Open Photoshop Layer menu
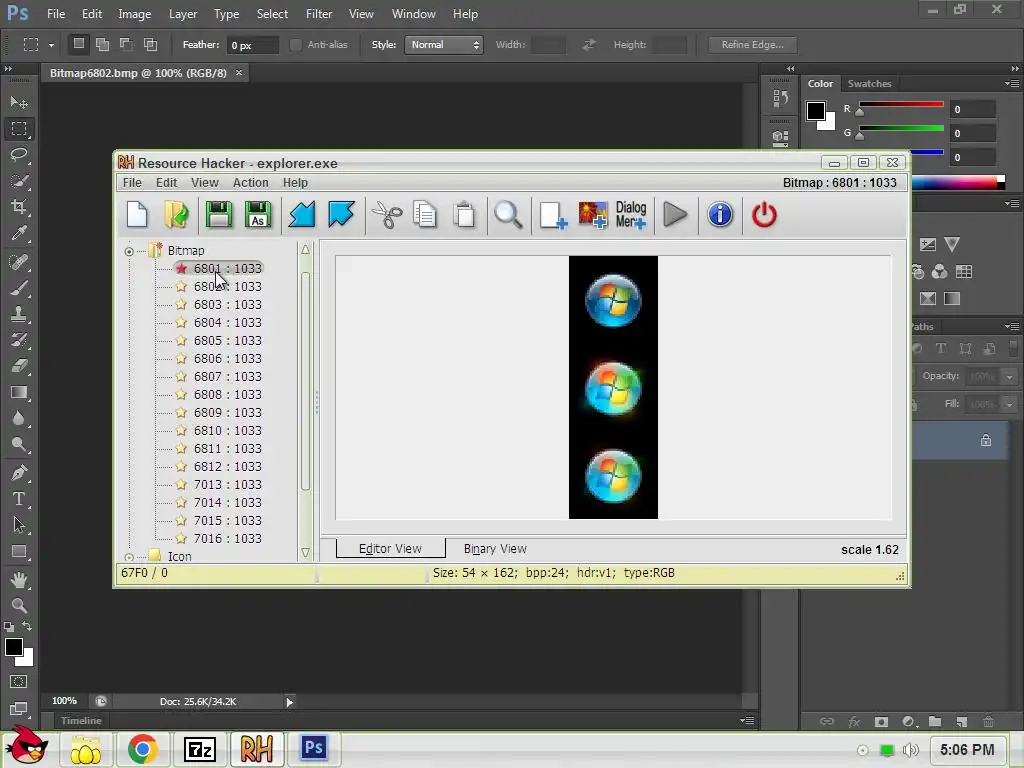This screenshot has height=768, width=1024. tap(183, 14)
